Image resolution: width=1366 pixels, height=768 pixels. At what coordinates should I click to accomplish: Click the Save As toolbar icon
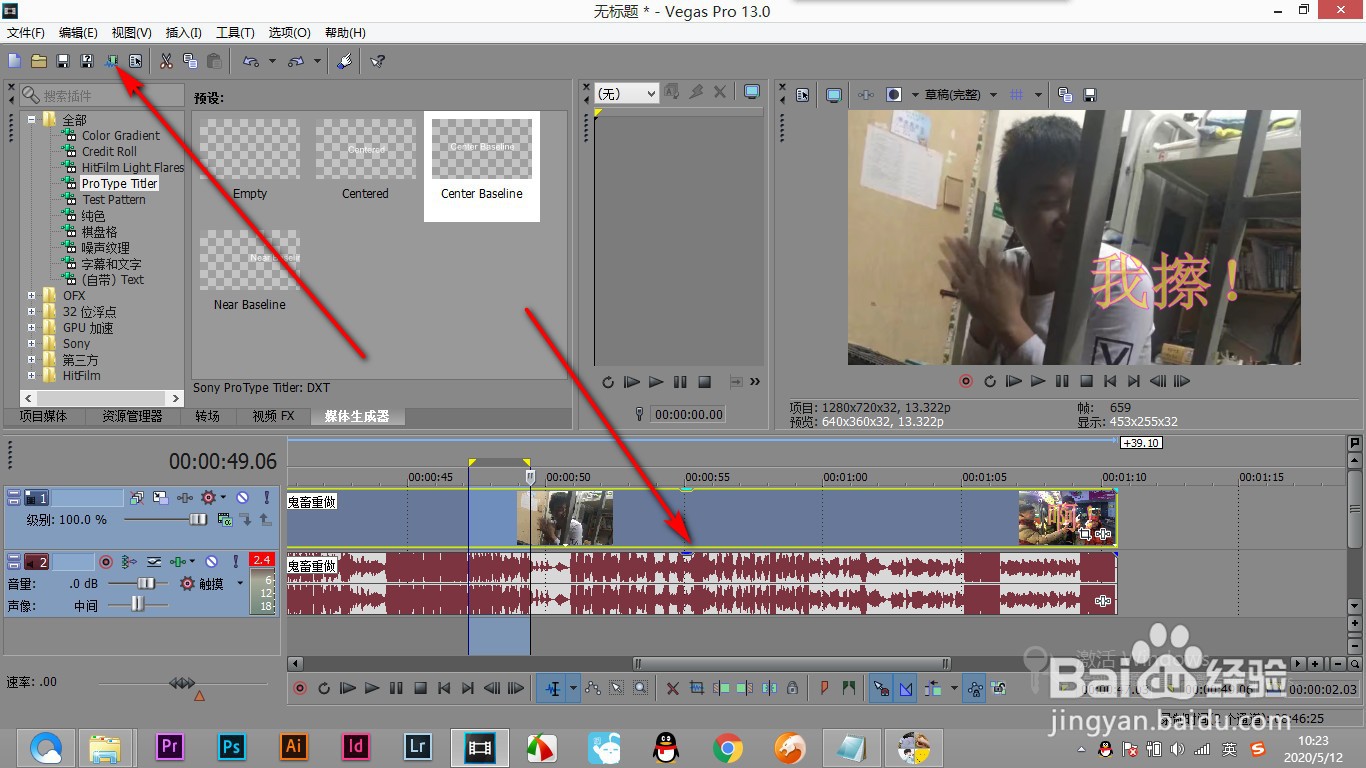tap(87, 61)
